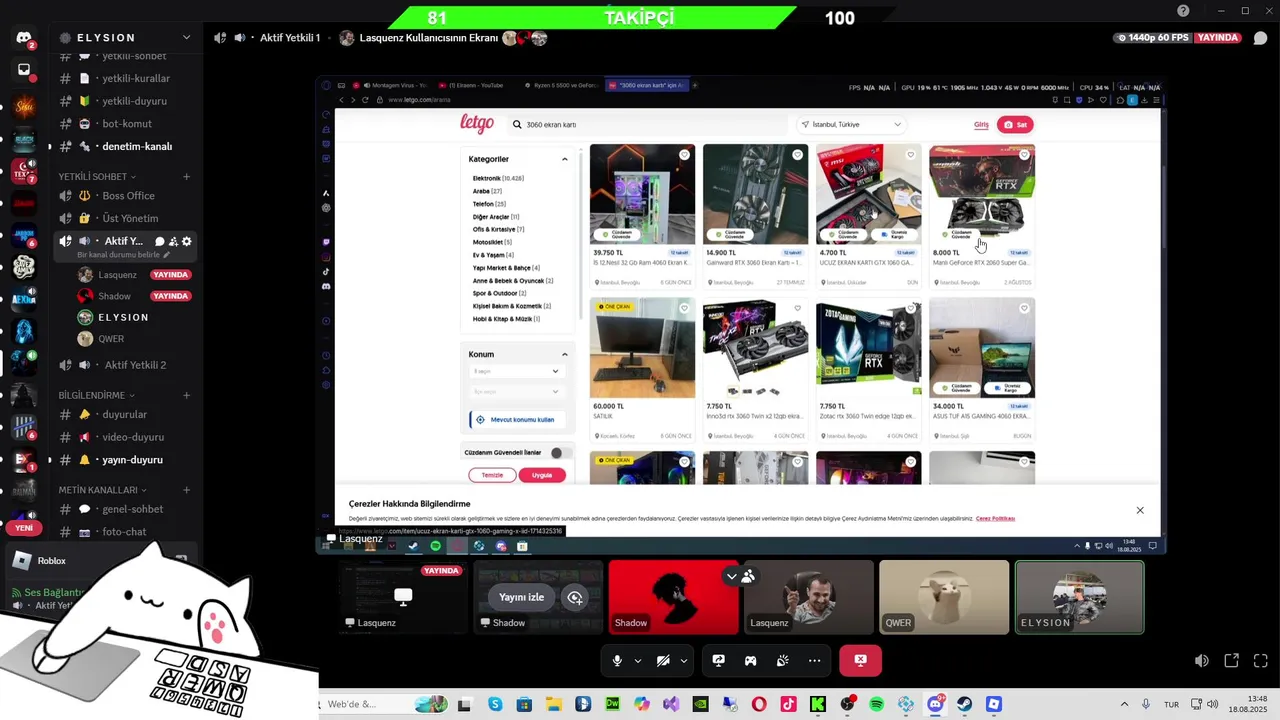Viewport: 1280px width, 720px height.
Task: Add channel to METİN KANALLARI category
Action: pos(186,490)
